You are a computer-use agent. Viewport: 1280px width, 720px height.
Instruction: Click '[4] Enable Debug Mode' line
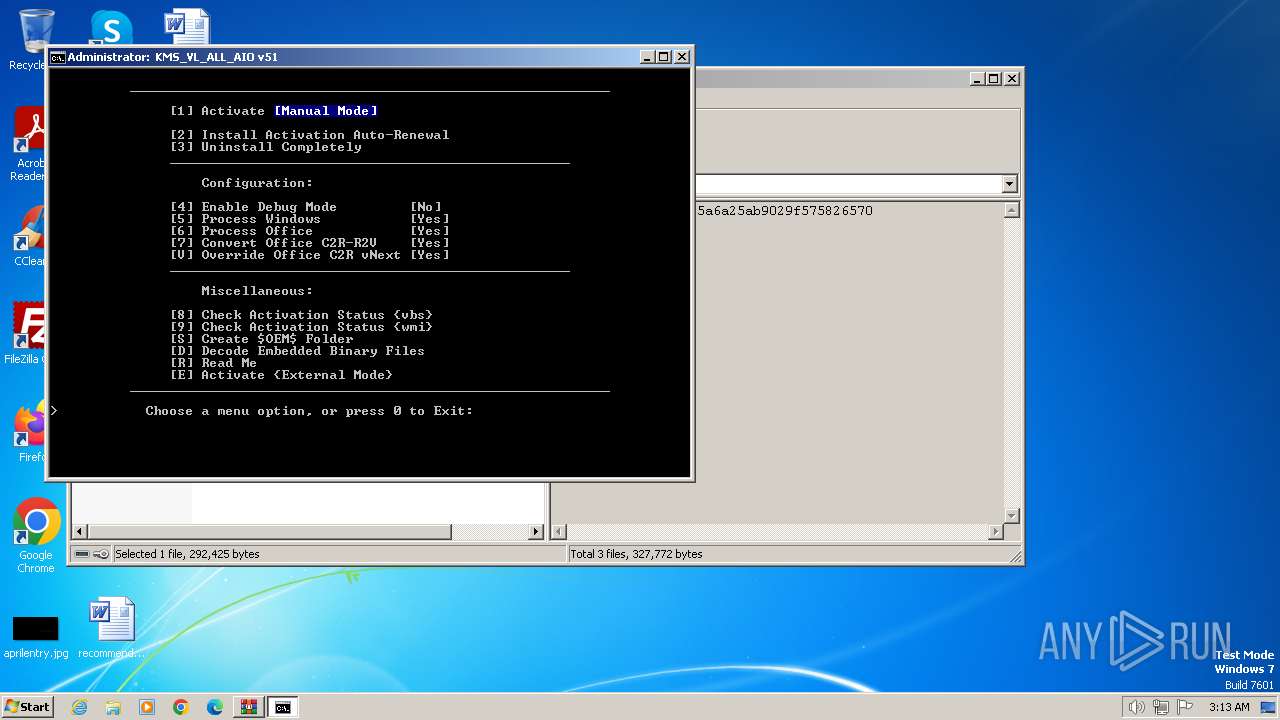pyautogui.click(x=306, y=207)
